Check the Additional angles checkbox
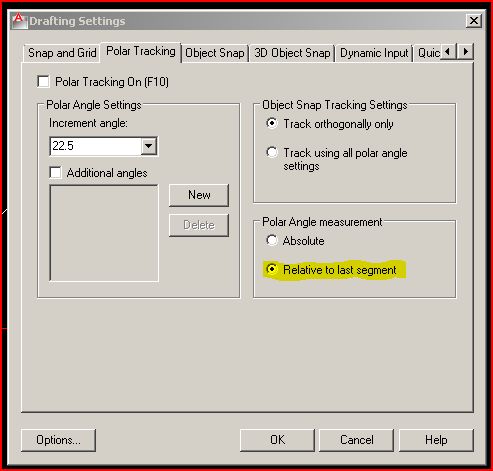 [x=55, y=173]
